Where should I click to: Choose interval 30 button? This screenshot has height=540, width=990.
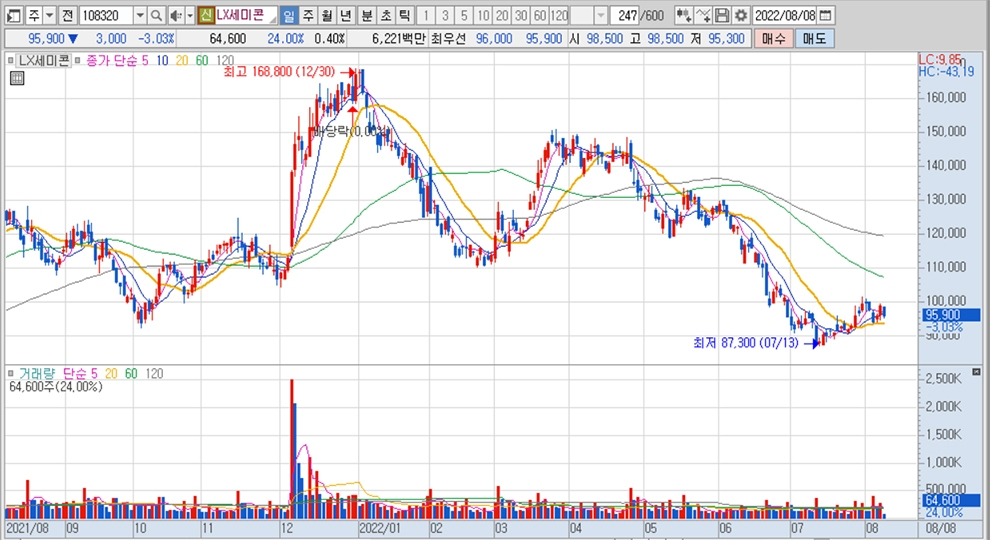click(521, 15)
